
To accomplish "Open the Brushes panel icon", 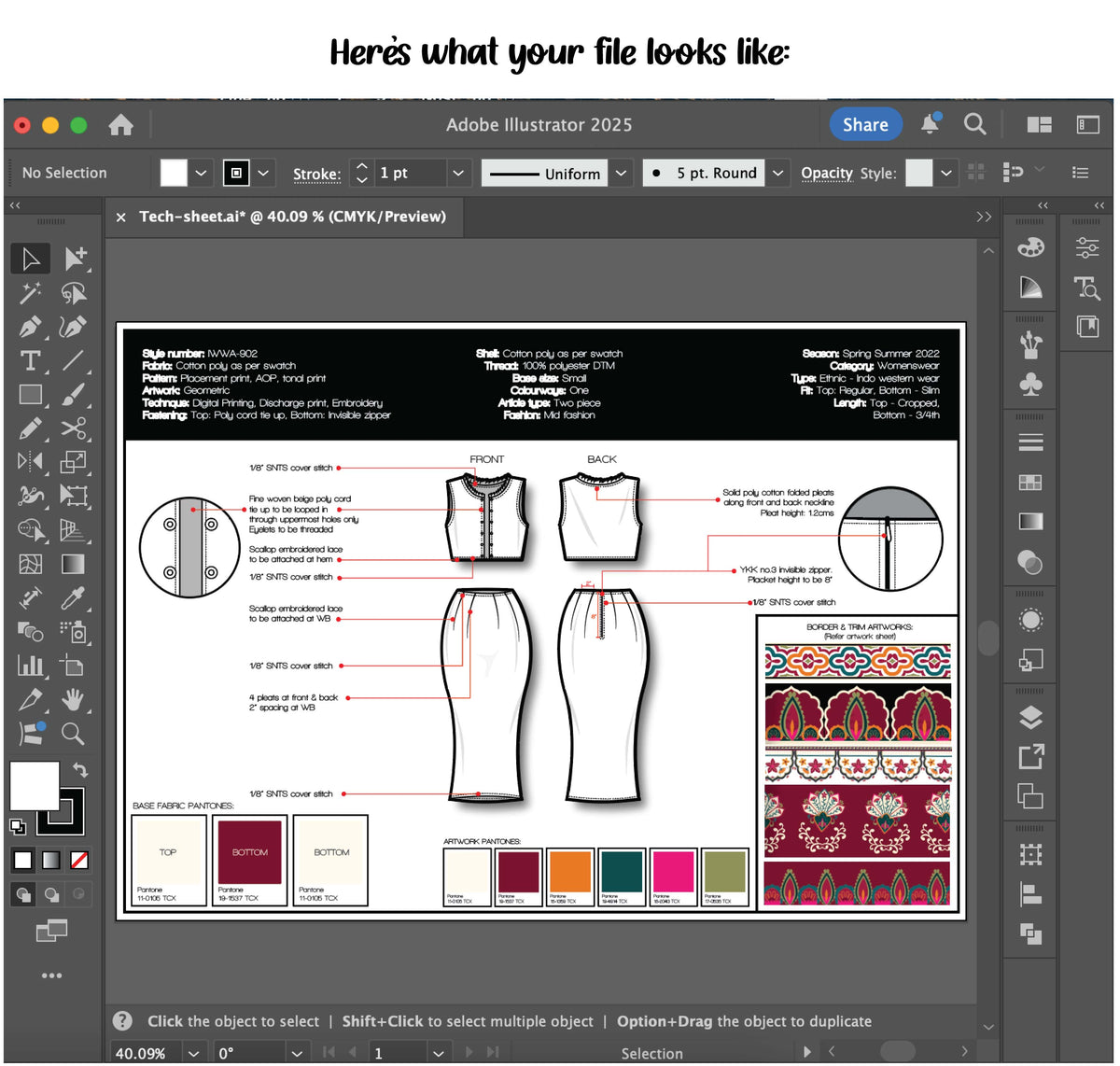I will [1030, 346].
